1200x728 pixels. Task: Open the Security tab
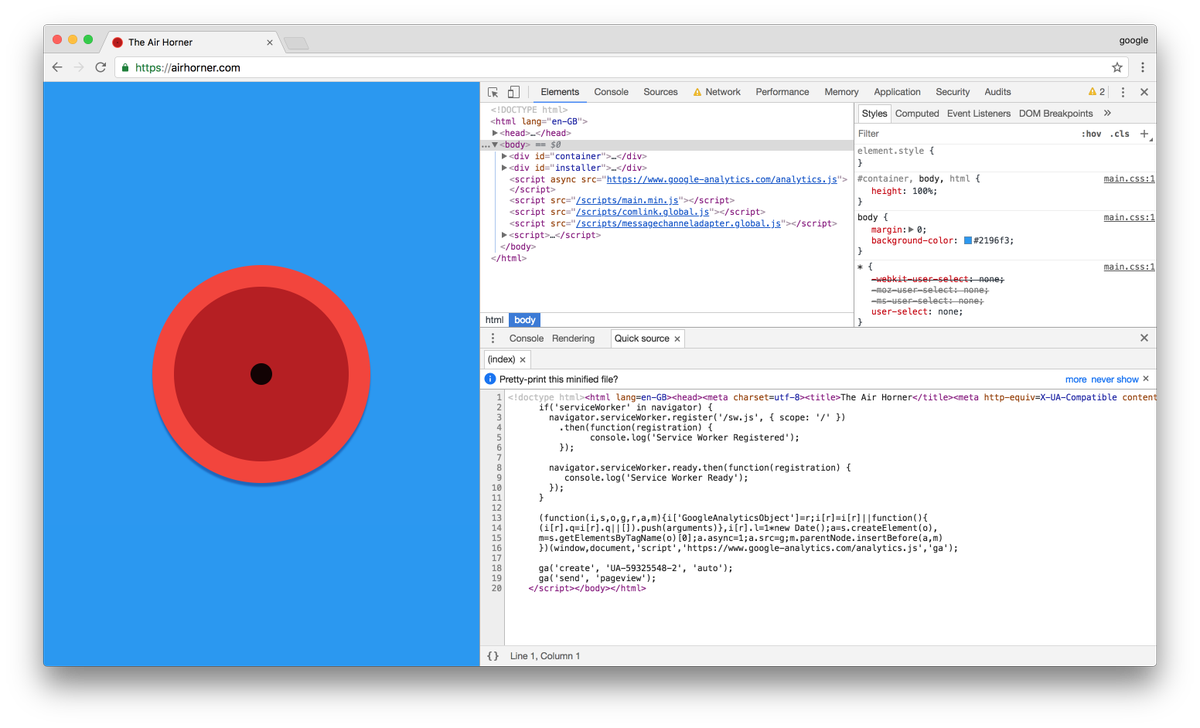(x=952, y=92)
